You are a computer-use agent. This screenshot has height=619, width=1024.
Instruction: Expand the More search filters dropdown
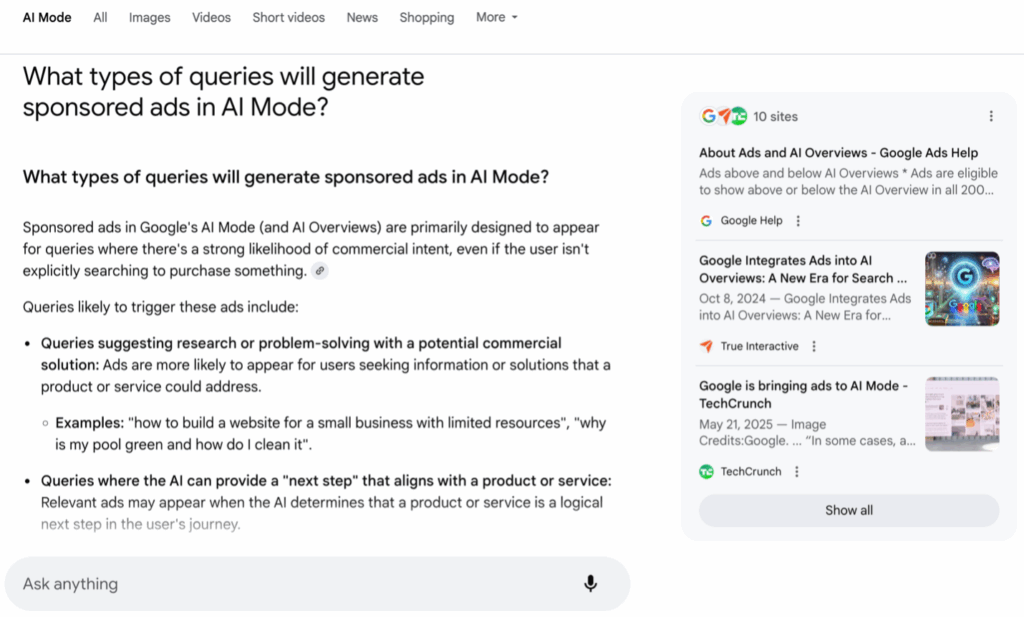point(496,17)
